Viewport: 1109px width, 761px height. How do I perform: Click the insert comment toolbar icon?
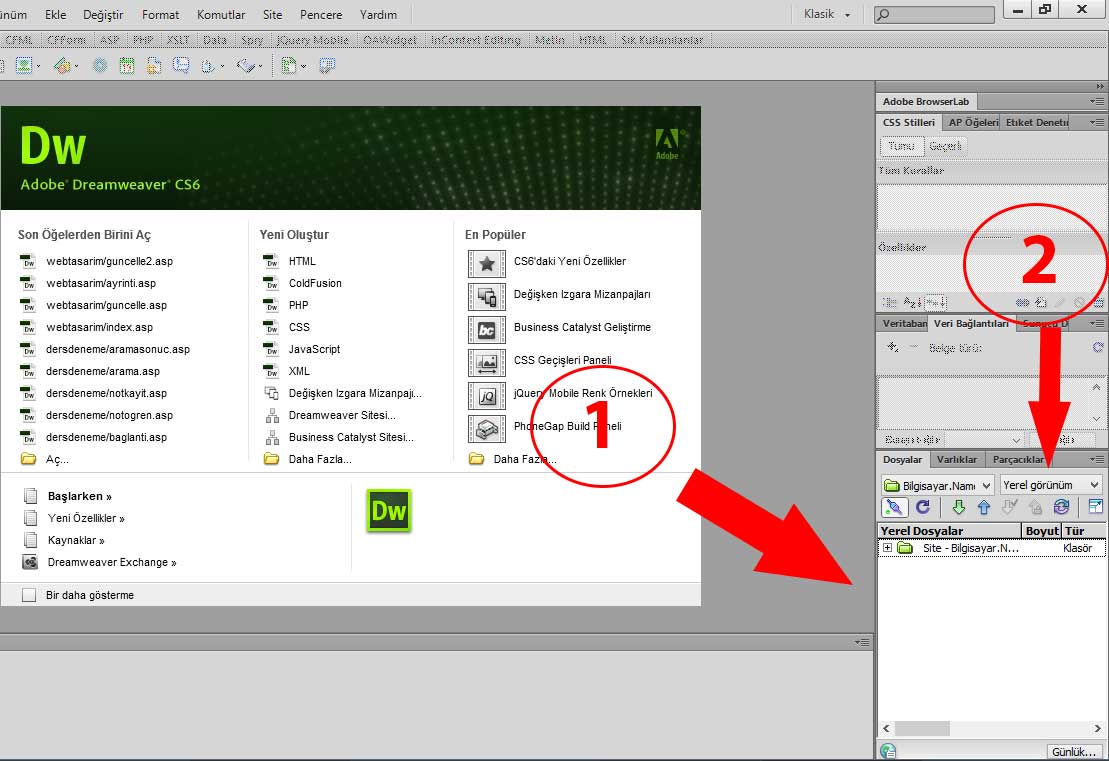(181, 66)
